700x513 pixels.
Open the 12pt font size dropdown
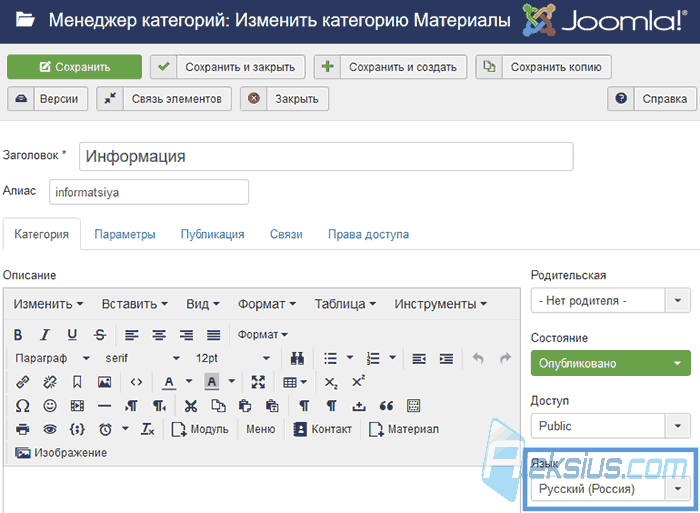tap(233, 358)
